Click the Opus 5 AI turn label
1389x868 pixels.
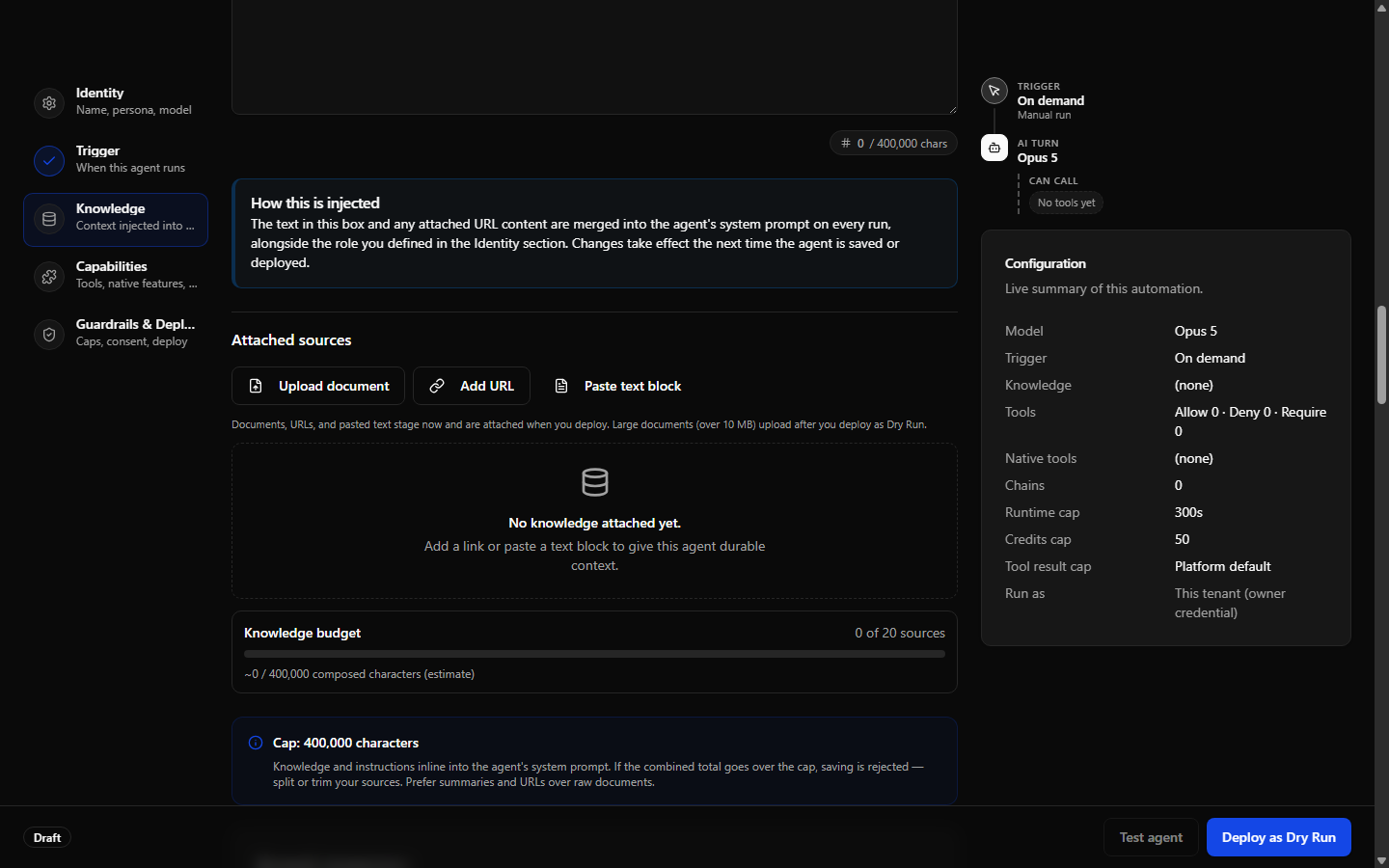(x=1038, y=157)
